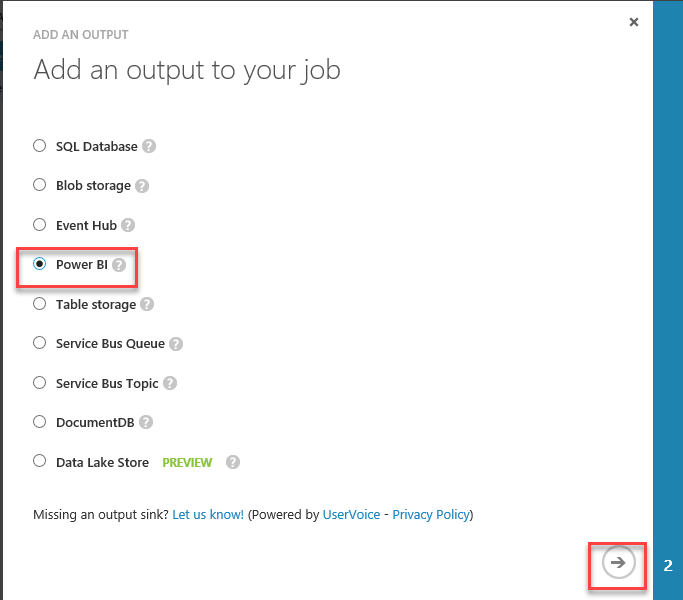Click Data Lake Store help icon
Image resolution: width=683 pixels, height=600 pixels.
(x=233, y=462)
